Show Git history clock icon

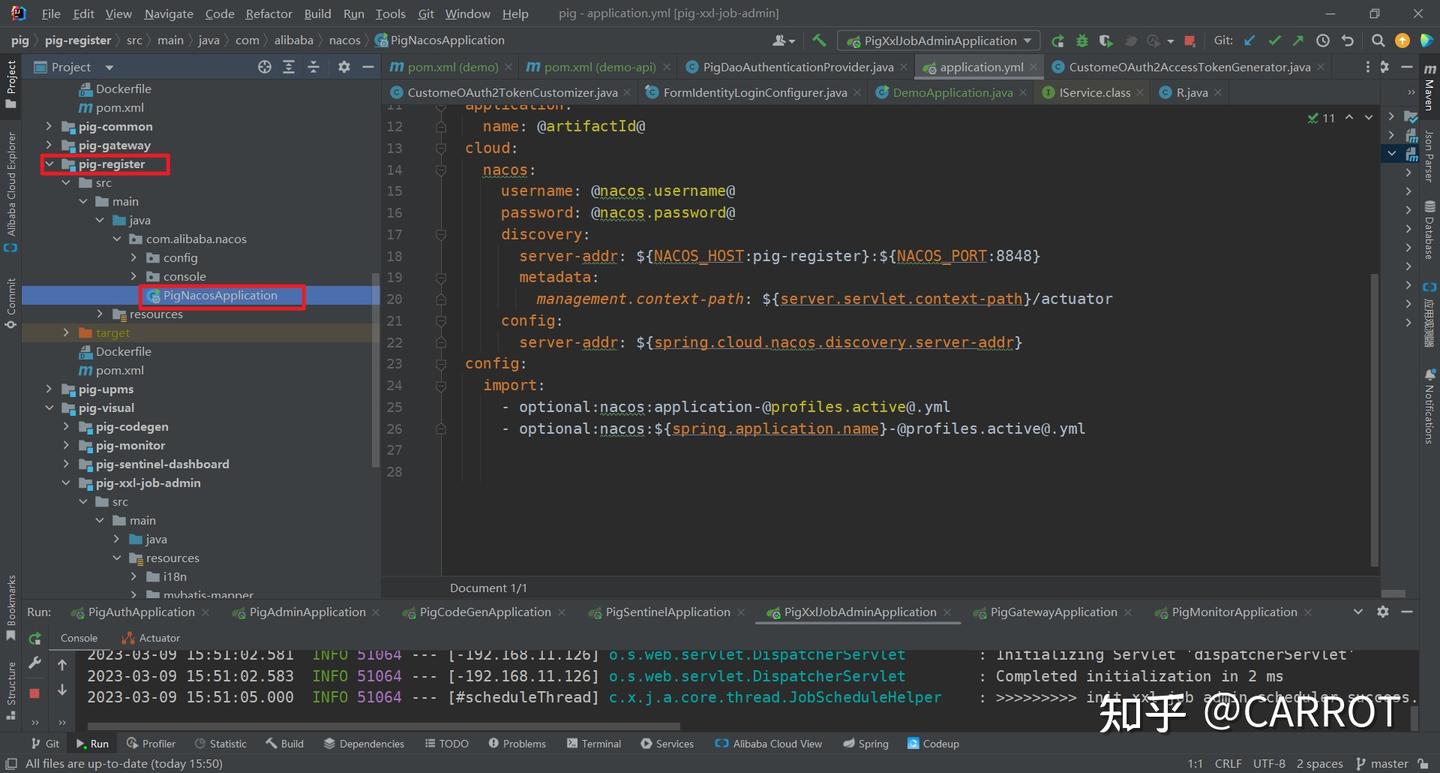1323,41
